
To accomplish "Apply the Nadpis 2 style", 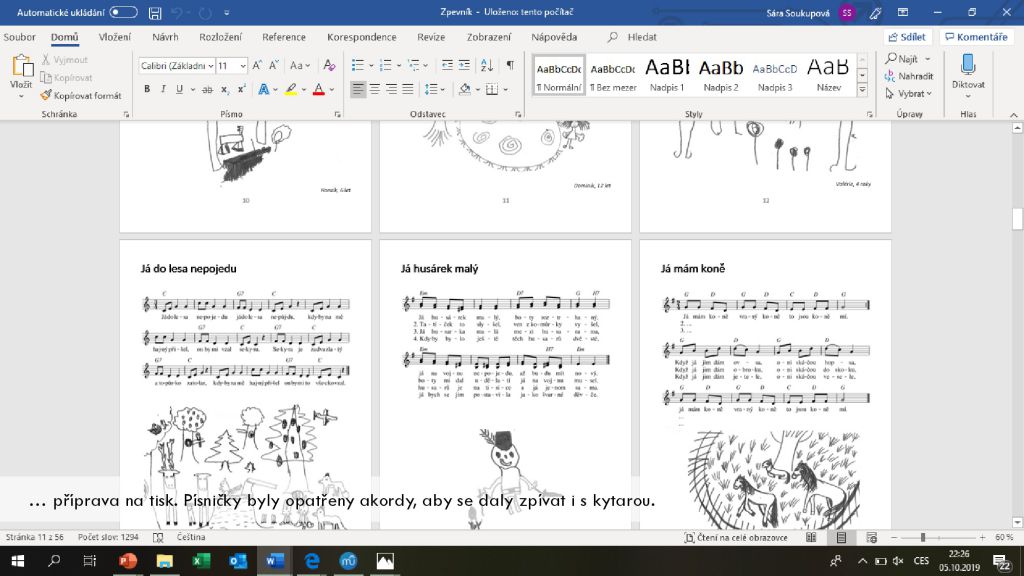I will click(x=721, y=76).
